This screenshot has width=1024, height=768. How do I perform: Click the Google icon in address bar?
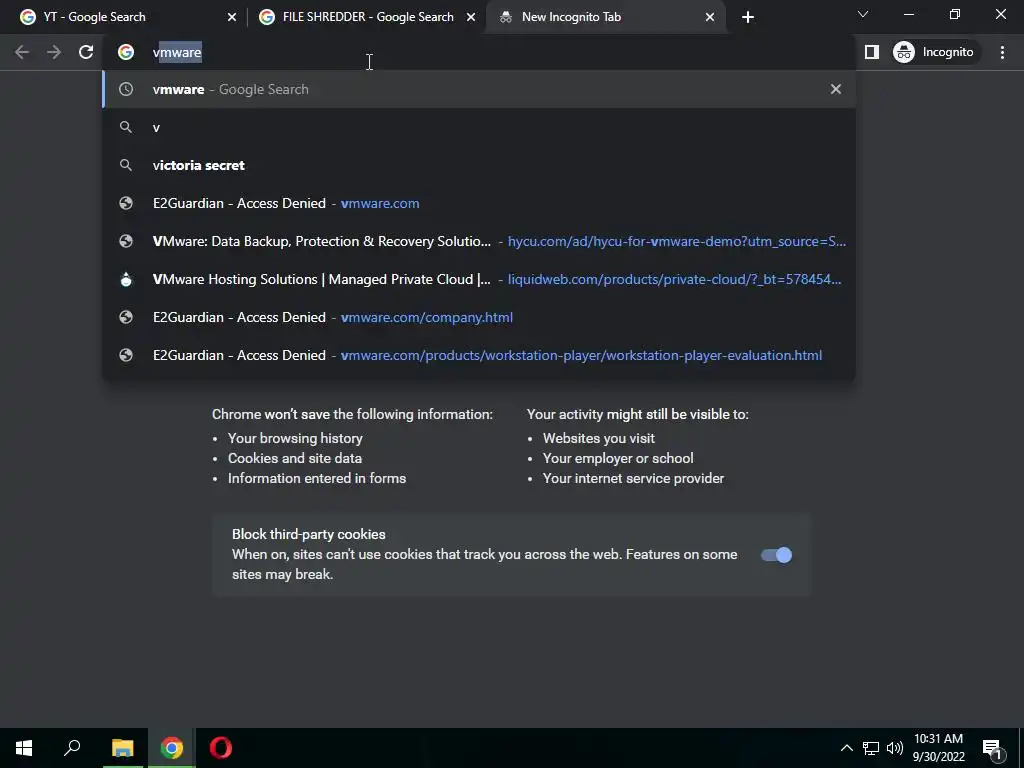[x=126, y=52]
